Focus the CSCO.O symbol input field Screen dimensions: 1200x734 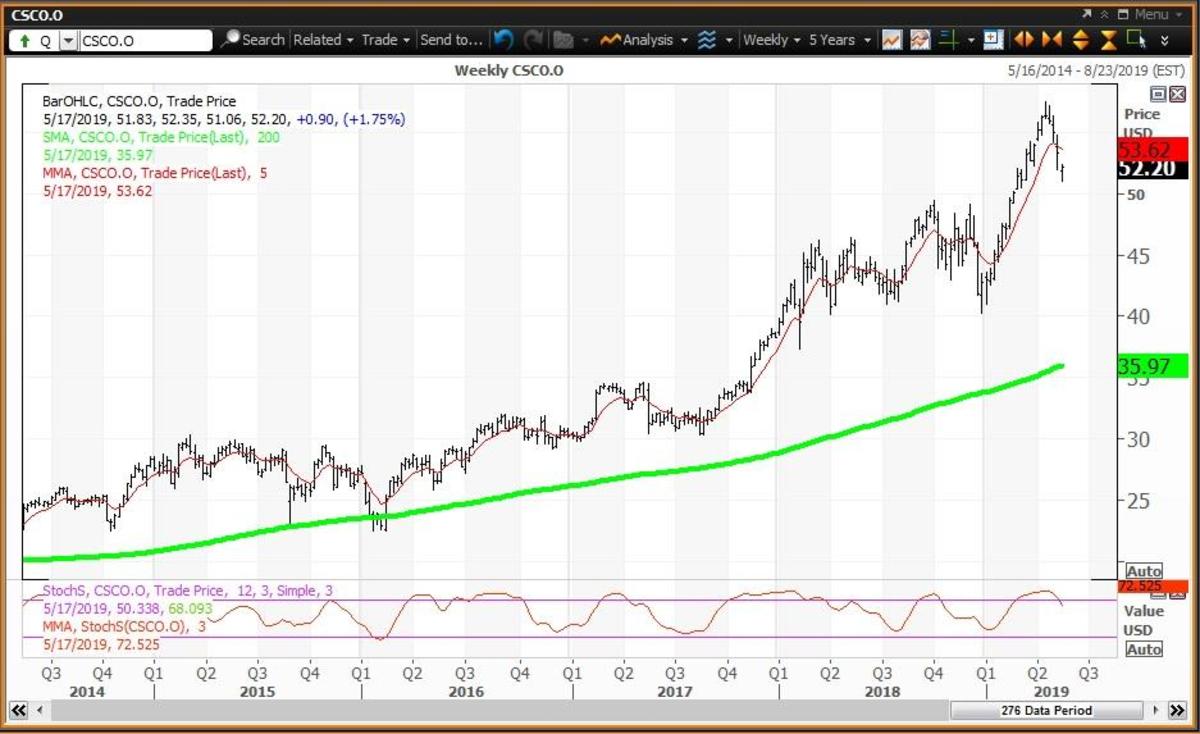point(145,41)
